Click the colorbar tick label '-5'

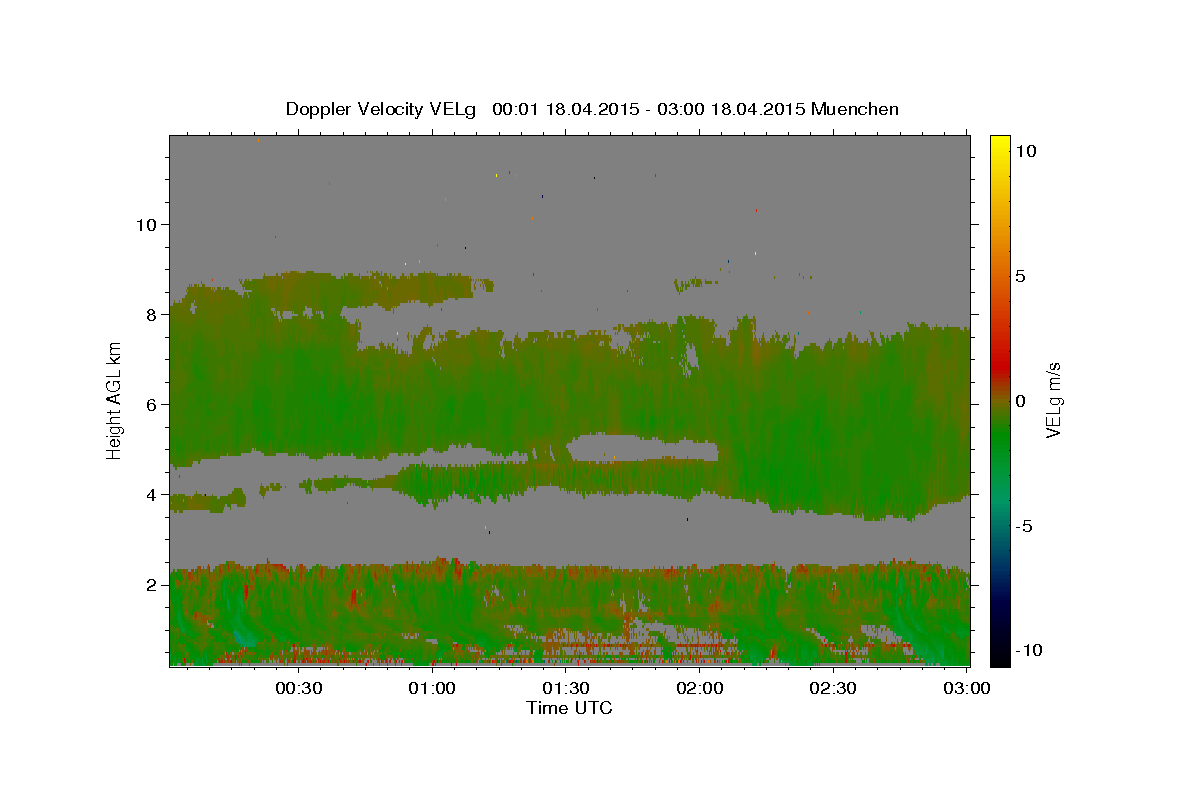(1024, 526)
